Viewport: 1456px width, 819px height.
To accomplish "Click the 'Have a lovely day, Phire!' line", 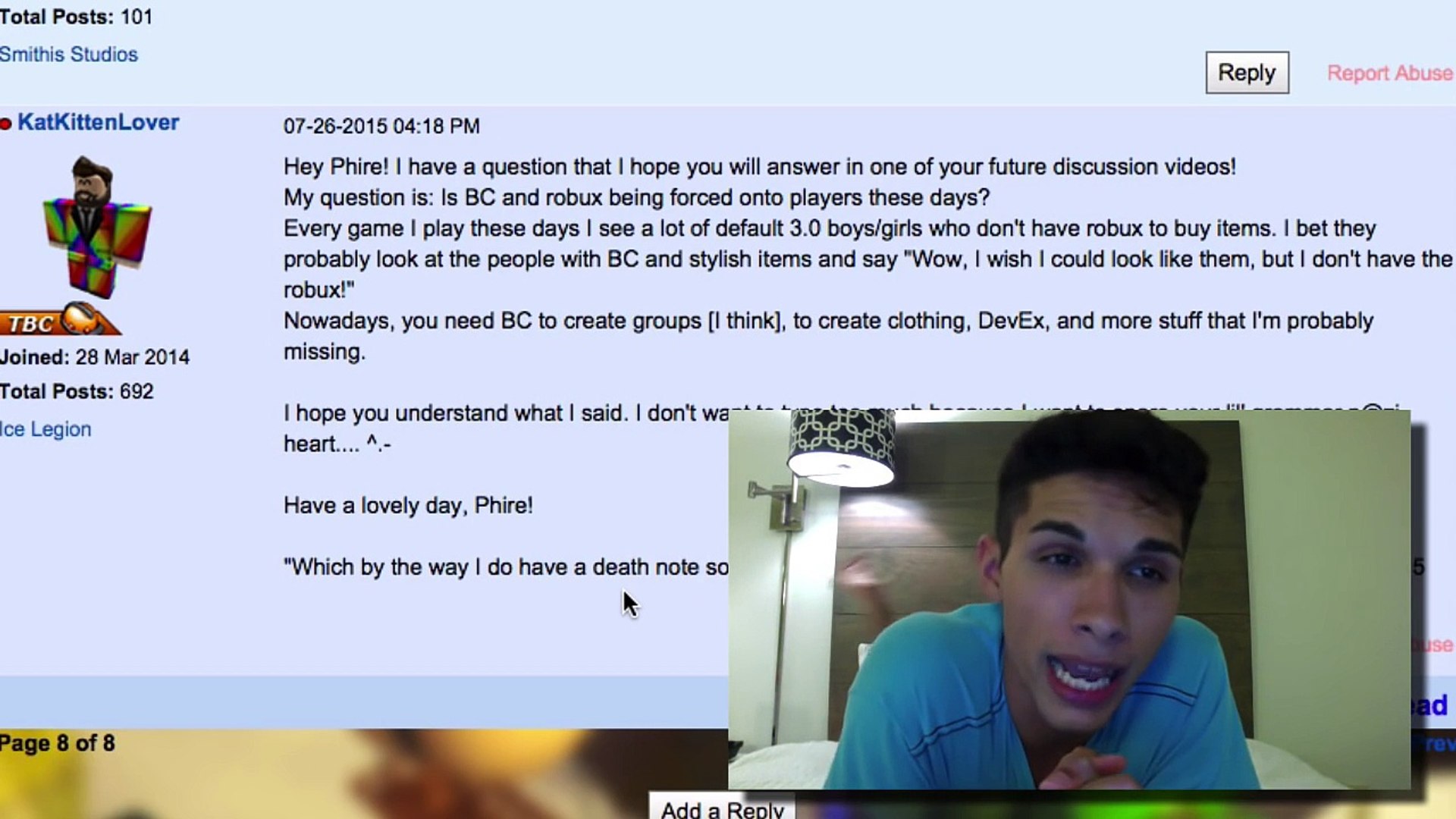I will (408, 506).
